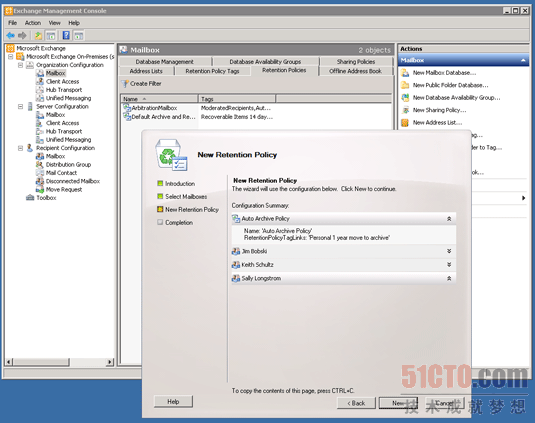Screen dimensions: 535x423
Task: Click console tree scrollbar right arrow
Action: coord(110,362)
